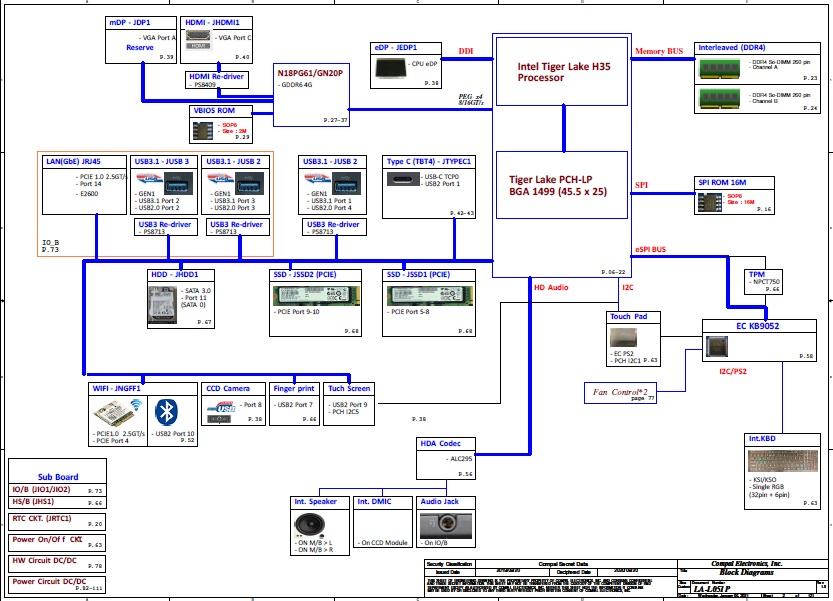
Task: Click the USB logo in CCD Camera block
Action: [x=221, y=409]
